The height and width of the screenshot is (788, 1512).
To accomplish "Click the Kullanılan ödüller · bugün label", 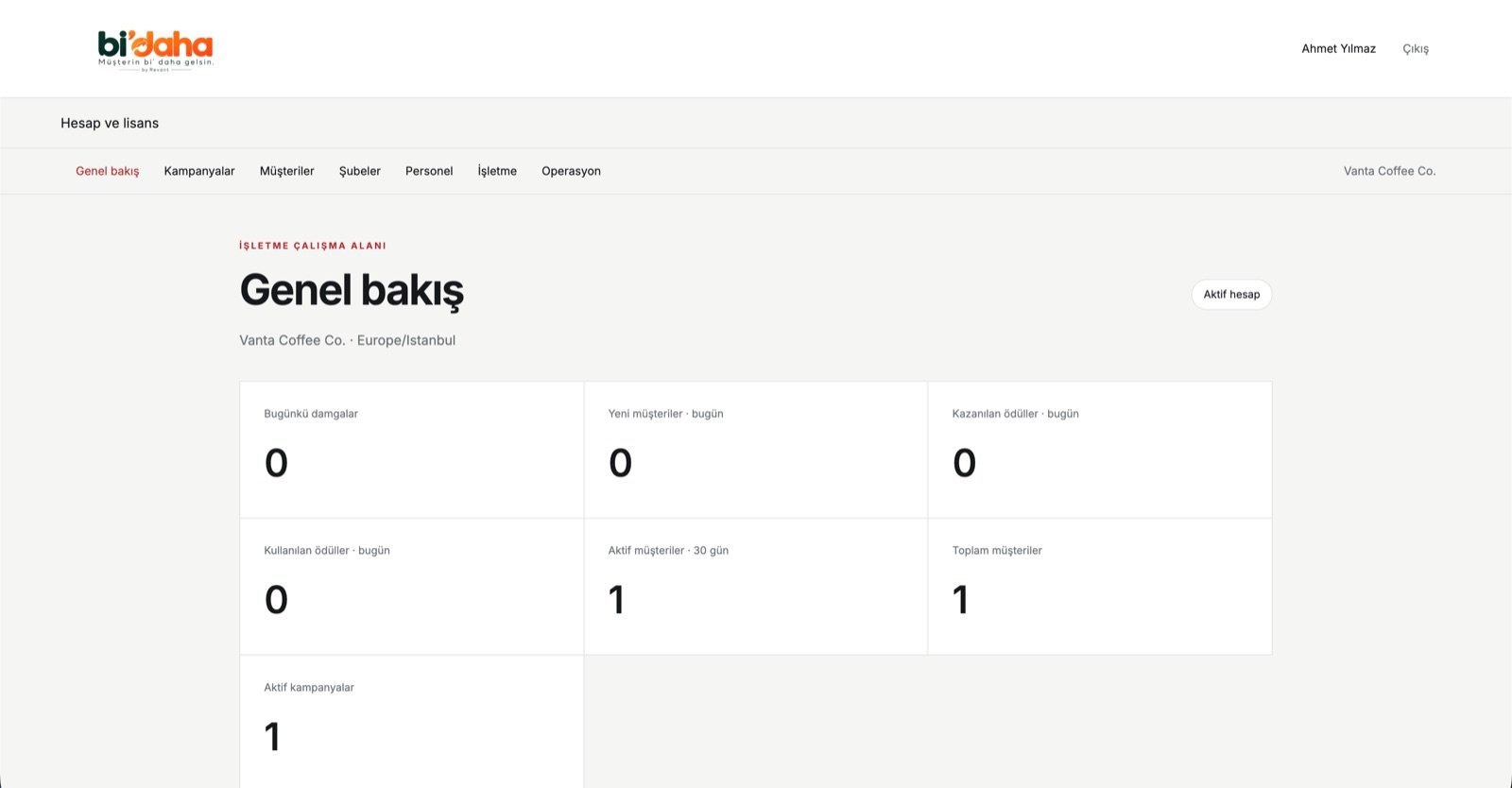I will (327, 551).
